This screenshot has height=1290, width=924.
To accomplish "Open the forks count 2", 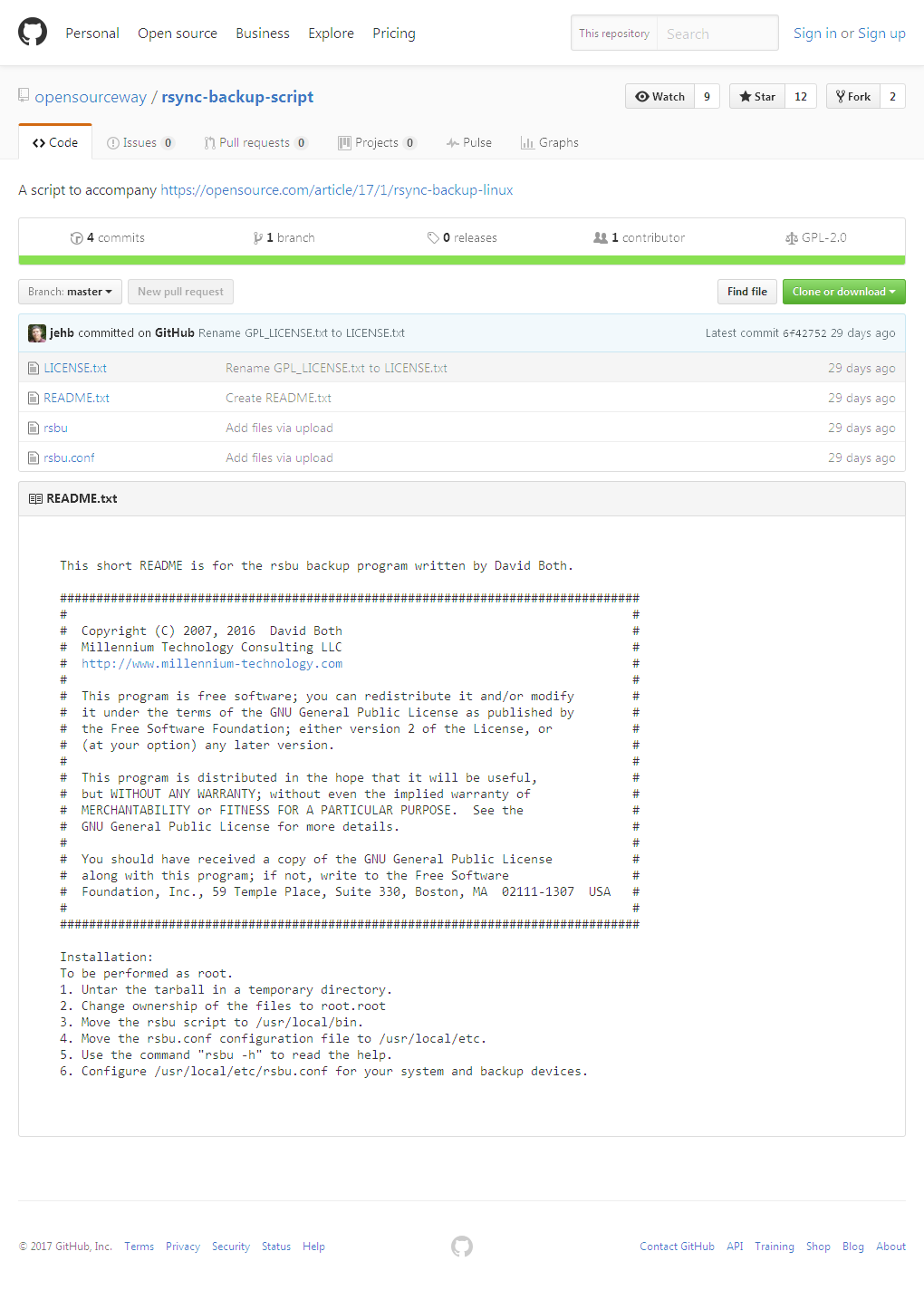I will tap(892, 96).
